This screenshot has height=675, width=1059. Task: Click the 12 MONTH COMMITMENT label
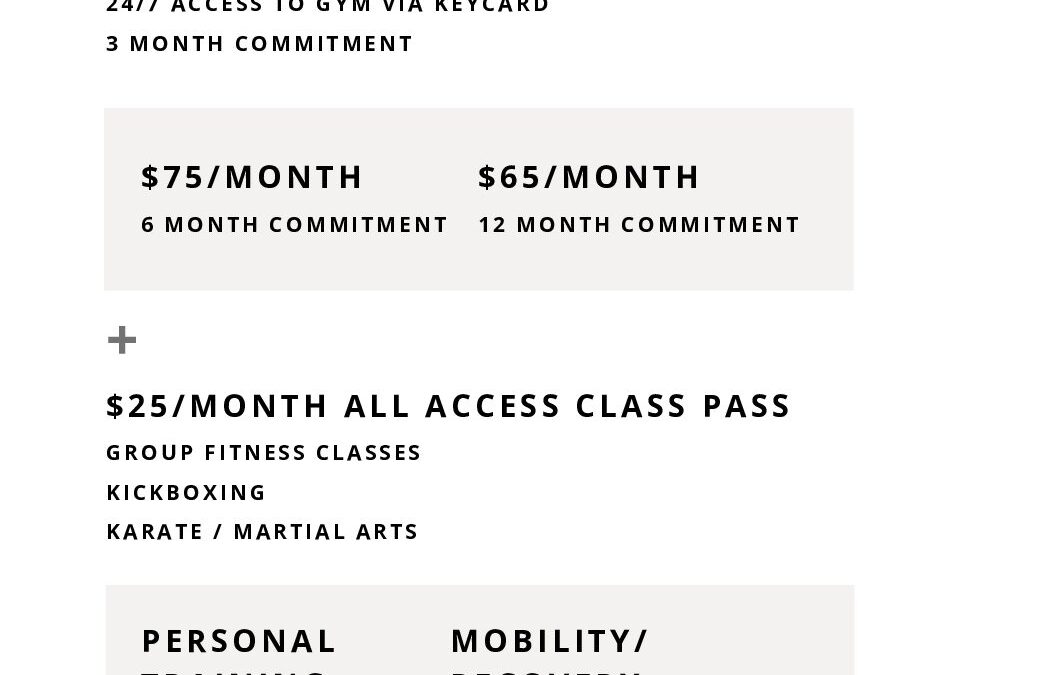click(x=639, y=224)
